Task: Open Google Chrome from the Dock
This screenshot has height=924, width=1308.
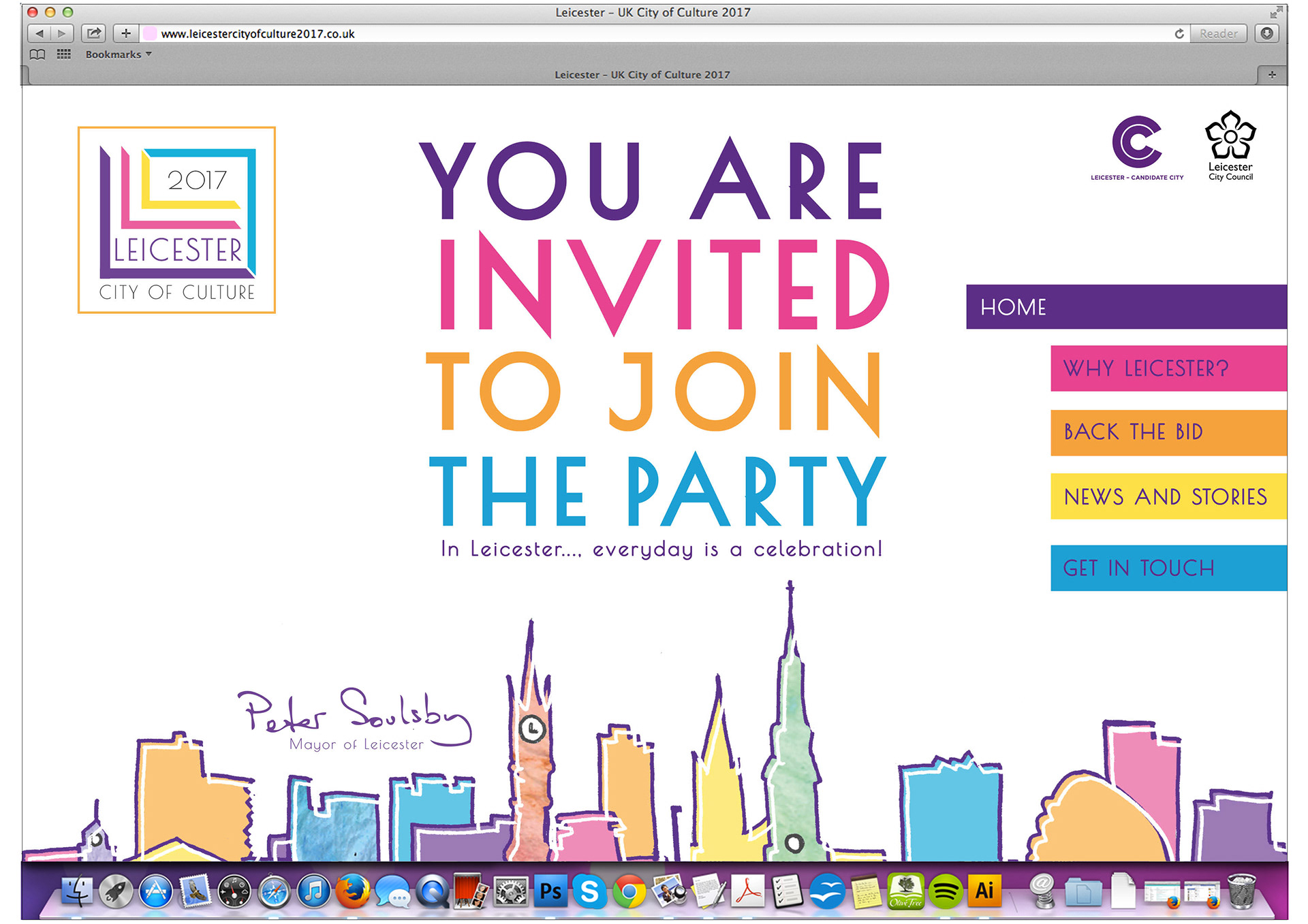Action: [629, 891]
